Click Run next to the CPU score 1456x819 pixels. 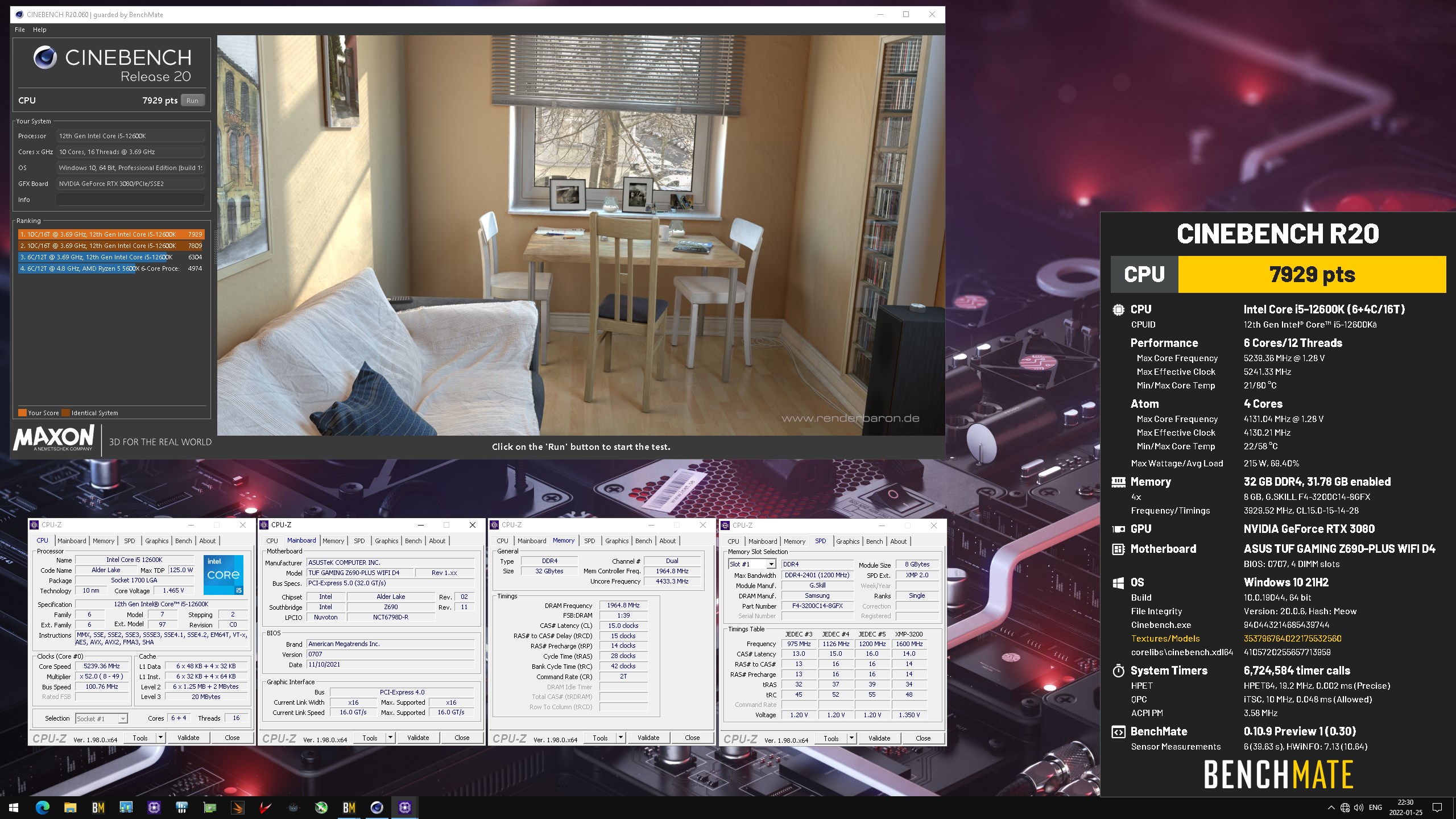click(x=193, y=101)
